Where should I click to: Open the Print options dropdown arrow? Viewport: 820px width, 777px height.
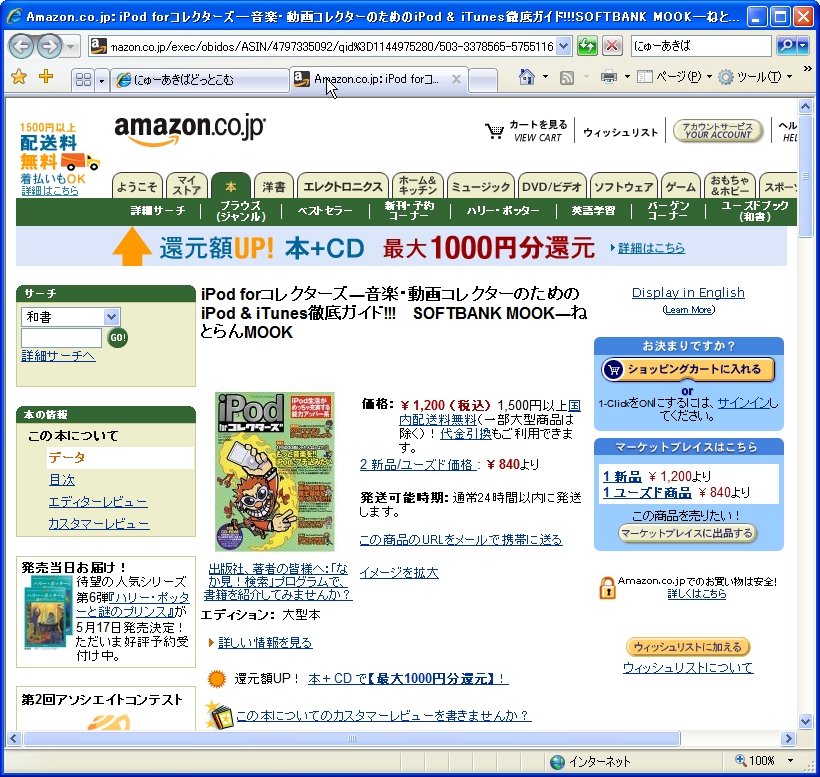[627, 77]
